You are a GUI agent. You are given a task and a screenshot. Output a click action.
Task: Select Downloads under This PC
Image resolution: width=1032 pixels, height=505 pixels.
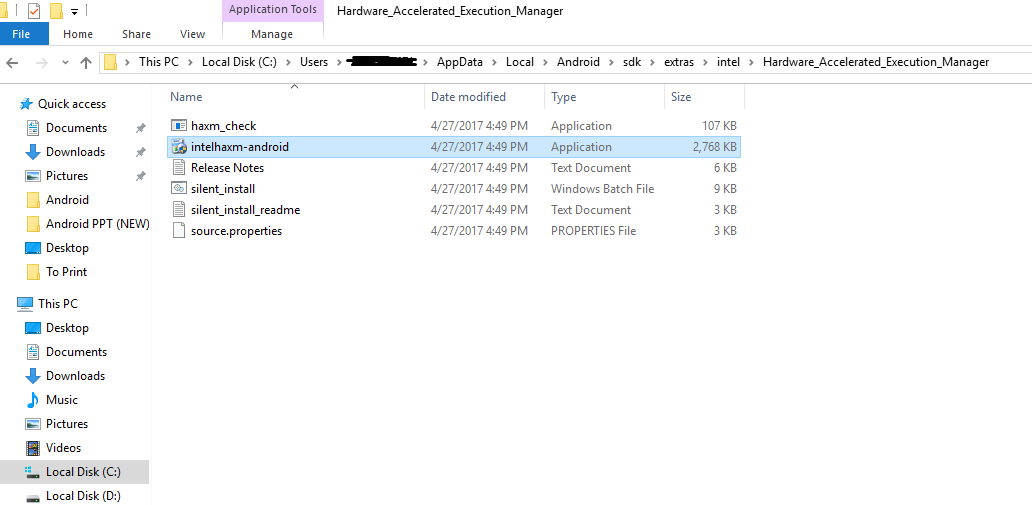pyautogui.click(x=75, y=376)
